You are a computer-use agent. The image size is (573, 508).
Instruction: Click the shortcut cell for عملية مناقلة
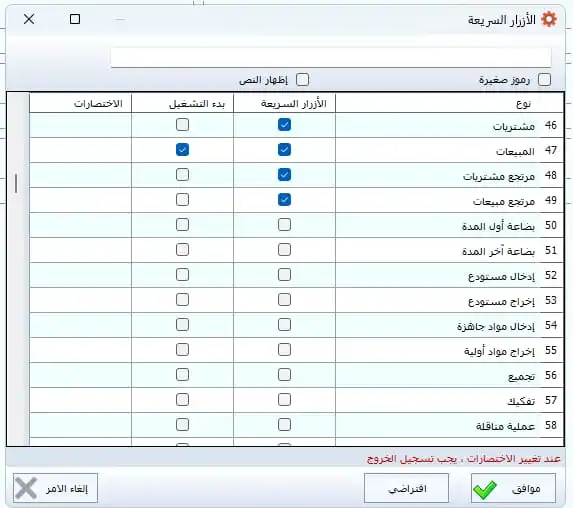click(80, 425)
